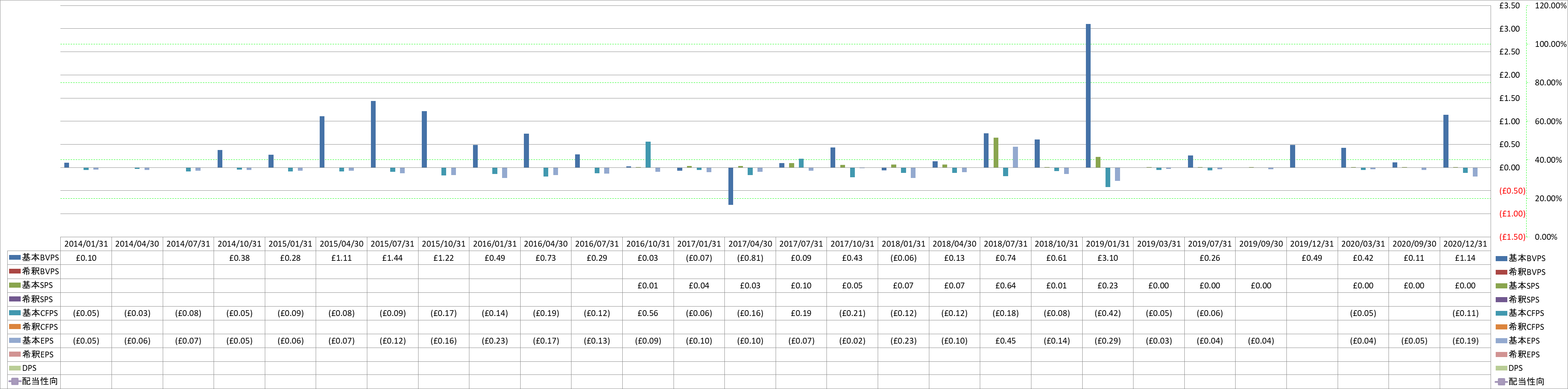This screenshot has width=1568, height=389.
Task: Click the 基本BVPS color swatch in left legend
Action: click(x=15, y=258)
